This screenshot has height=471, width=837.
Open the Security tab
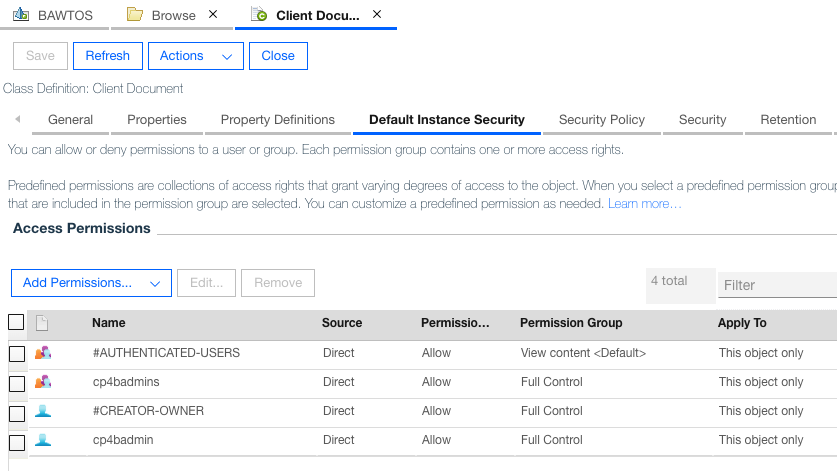(x=702, y=120)
